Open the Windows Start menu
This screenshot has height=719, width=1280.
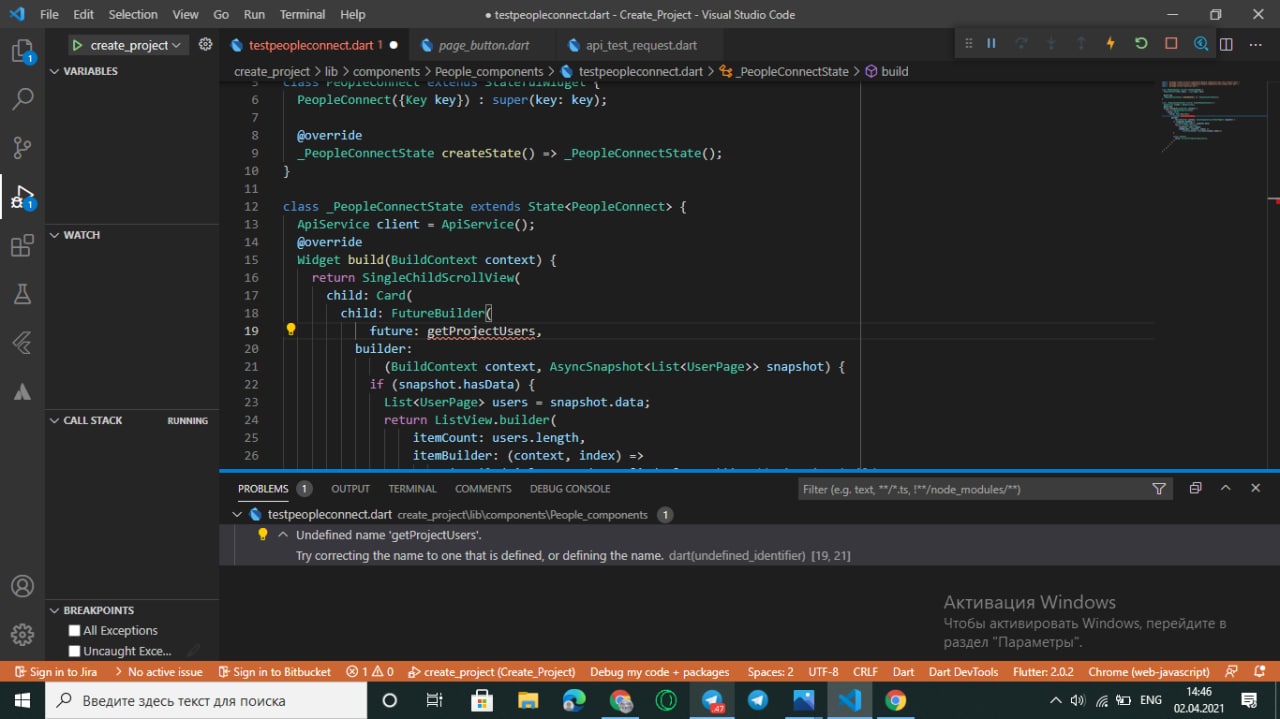(22, 700)
